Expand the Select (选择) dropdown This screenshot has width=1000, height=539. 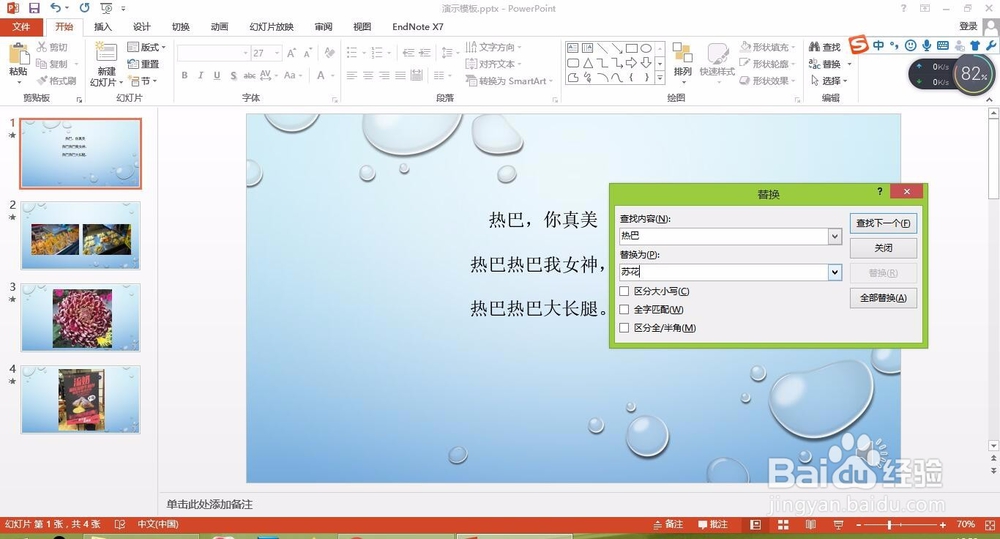(x=828, y=81)
